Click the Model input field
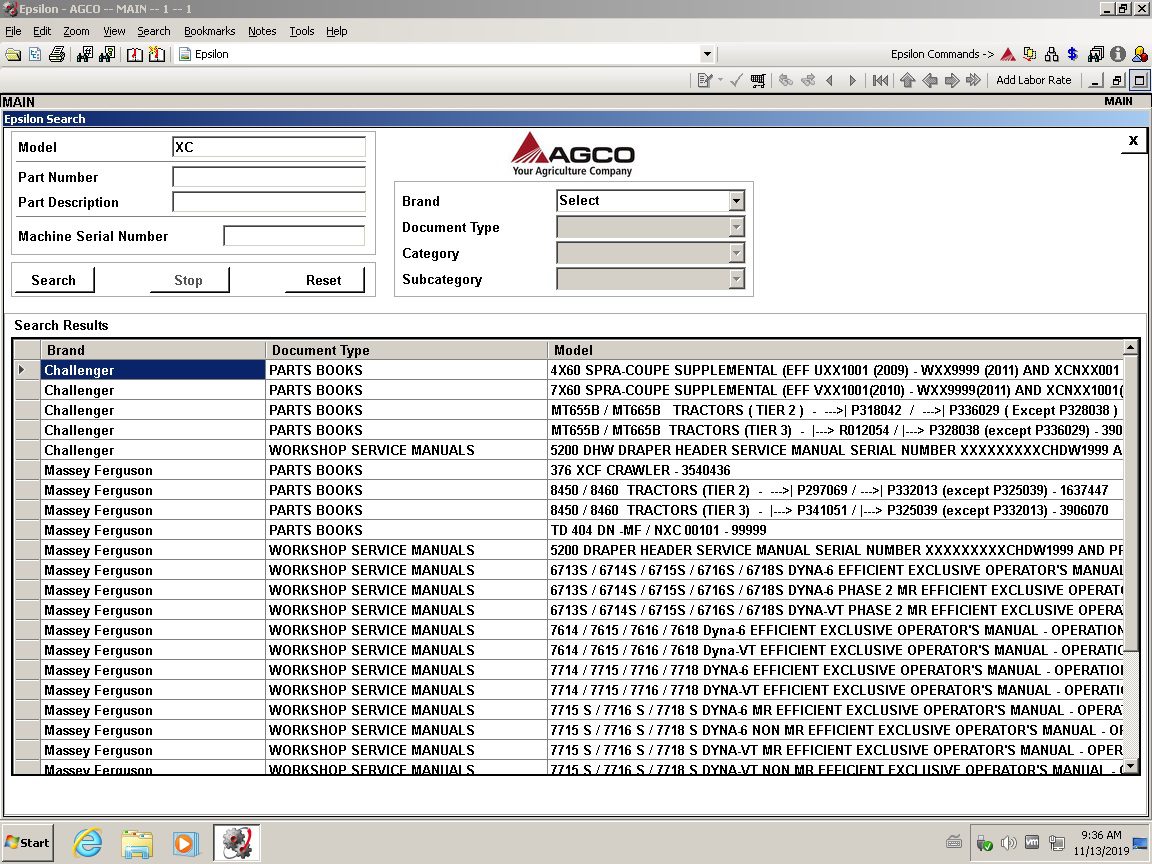The width and height of the screenshot is (1152, 864). pos(269,147)
